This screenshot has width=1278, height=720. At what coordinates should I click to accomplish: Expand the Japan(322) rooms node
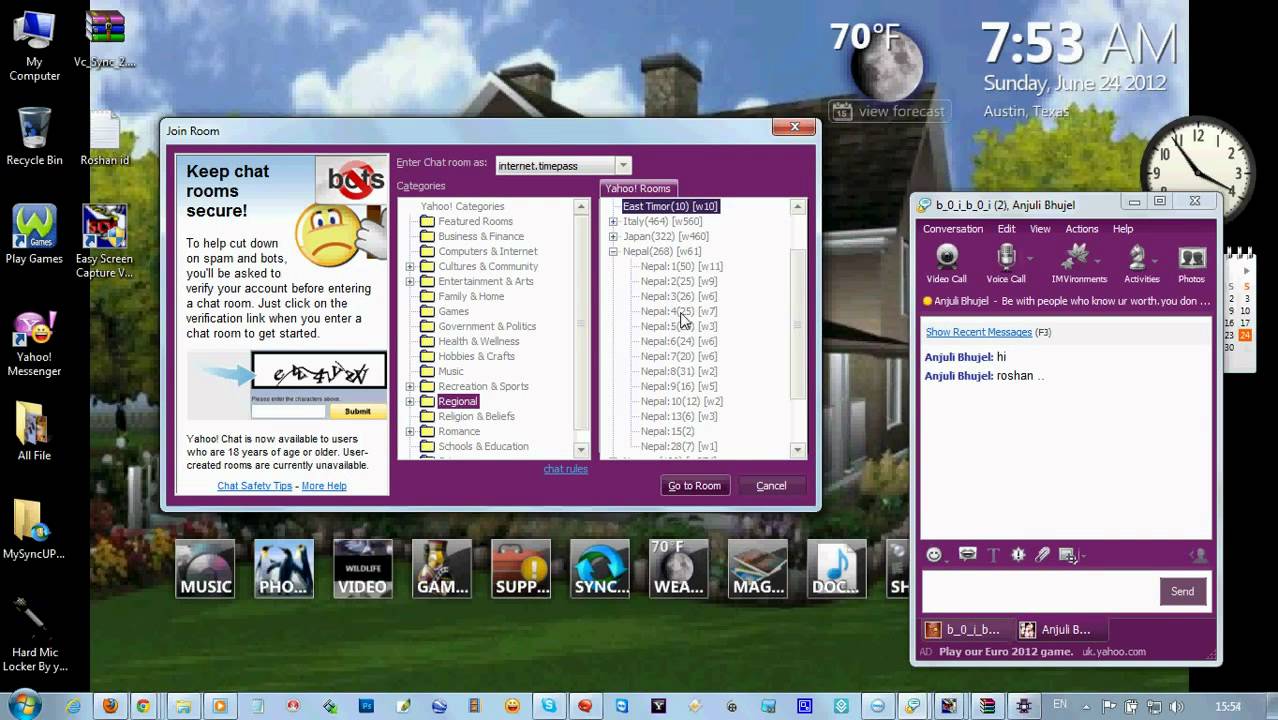click(x=613, y=236)
